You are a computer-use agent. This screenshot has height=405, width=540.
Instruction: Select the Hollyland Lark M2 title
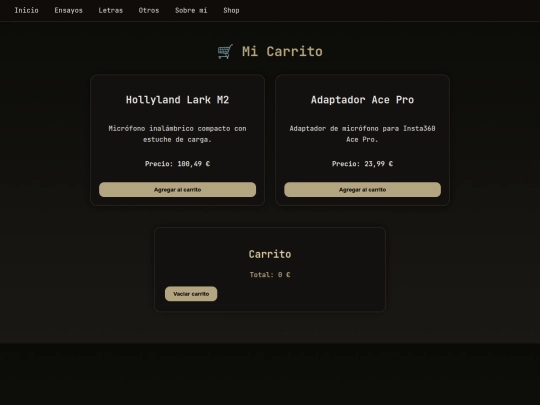[177, 100]
